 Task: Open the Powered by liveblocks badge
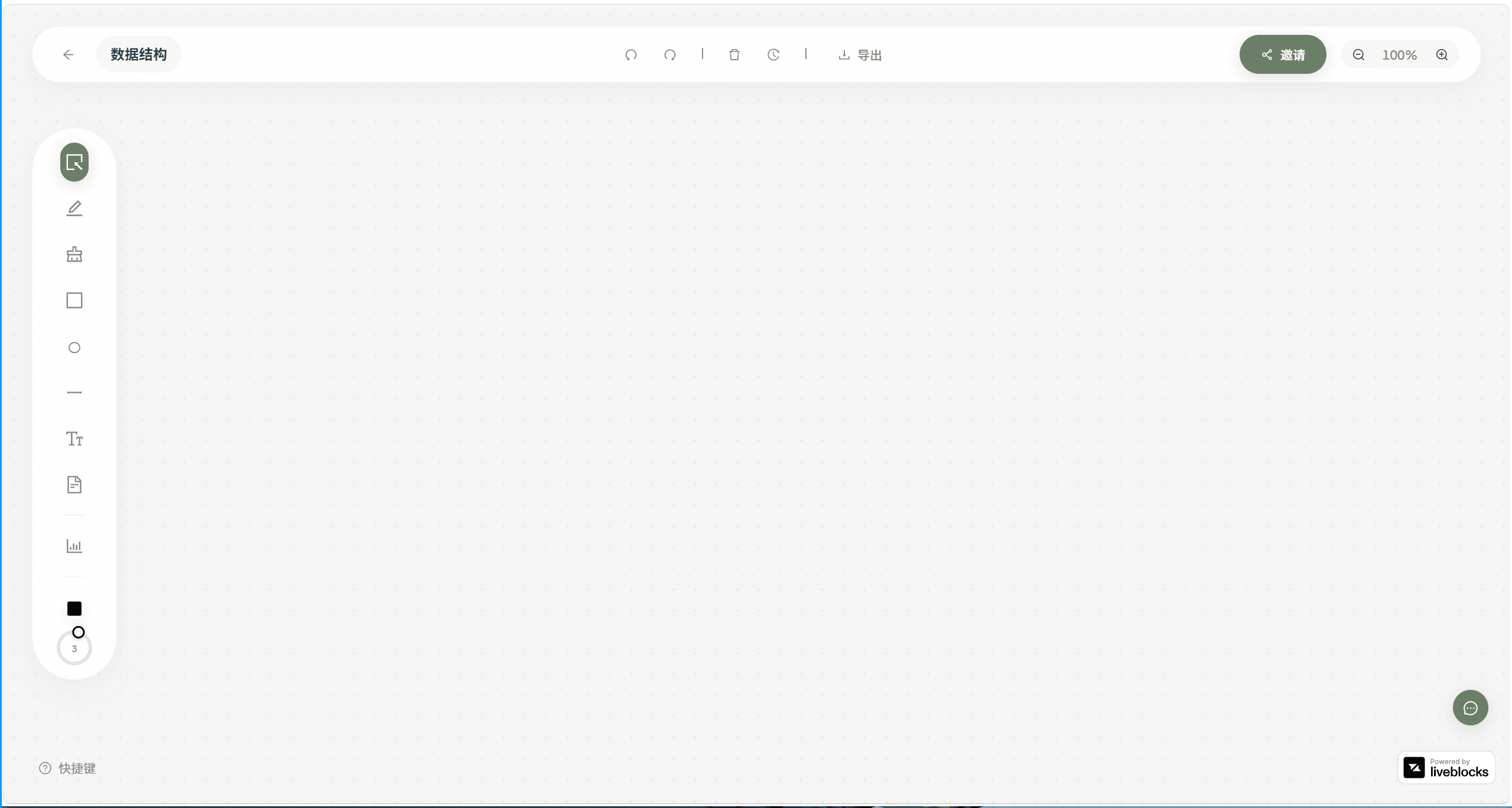(x=1446, y=767)
